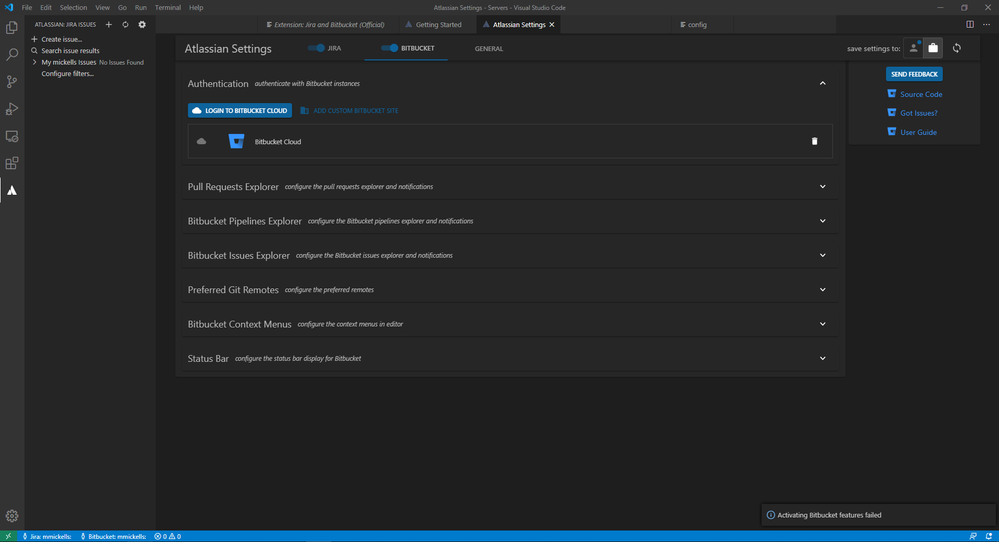The image size is (999, 542).
Task: Save settings to user account icon
Action: (914, 48)
